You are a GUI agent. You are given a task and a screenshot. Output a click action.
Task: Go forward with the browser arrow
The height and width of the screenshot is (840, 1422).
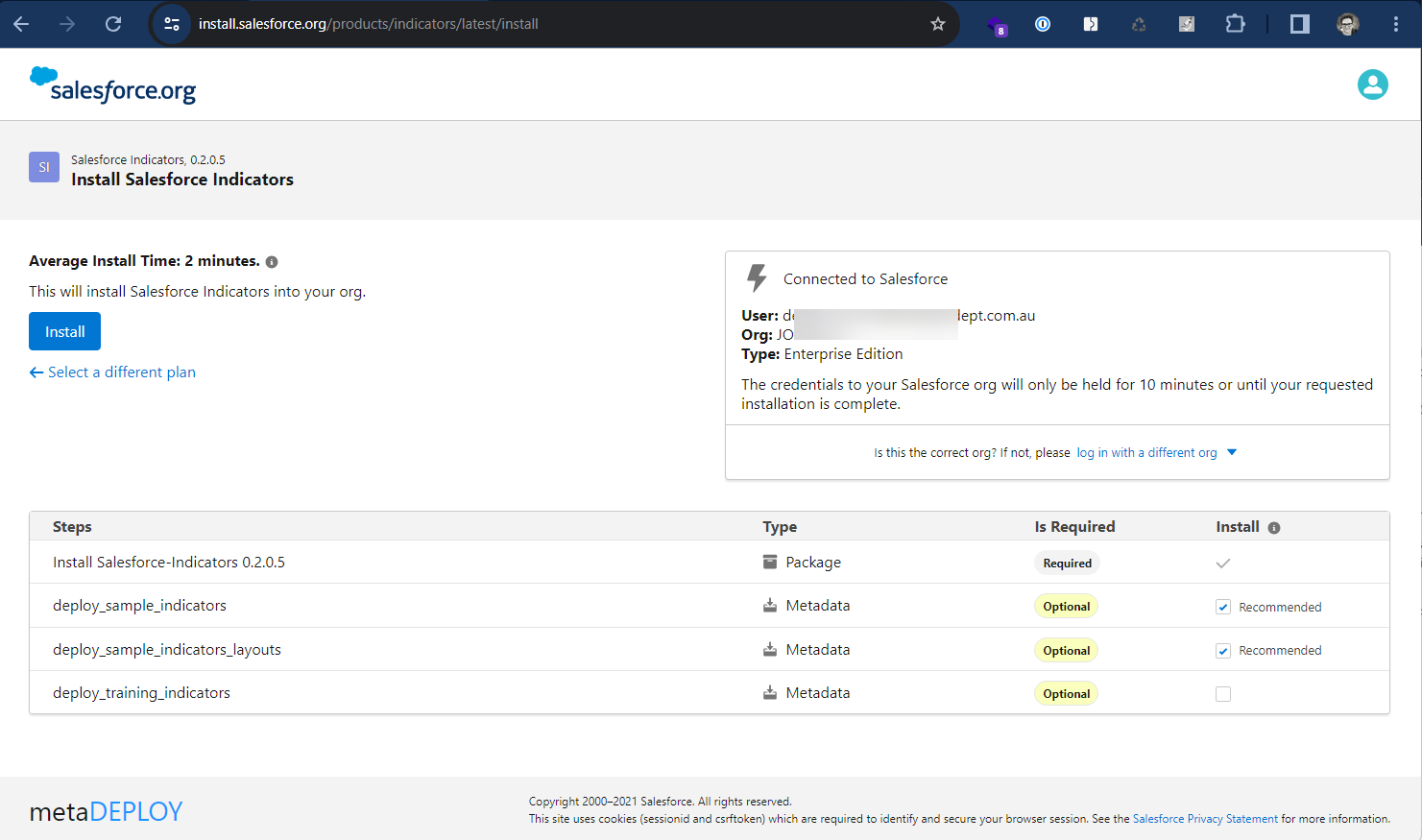pos(67,24)
